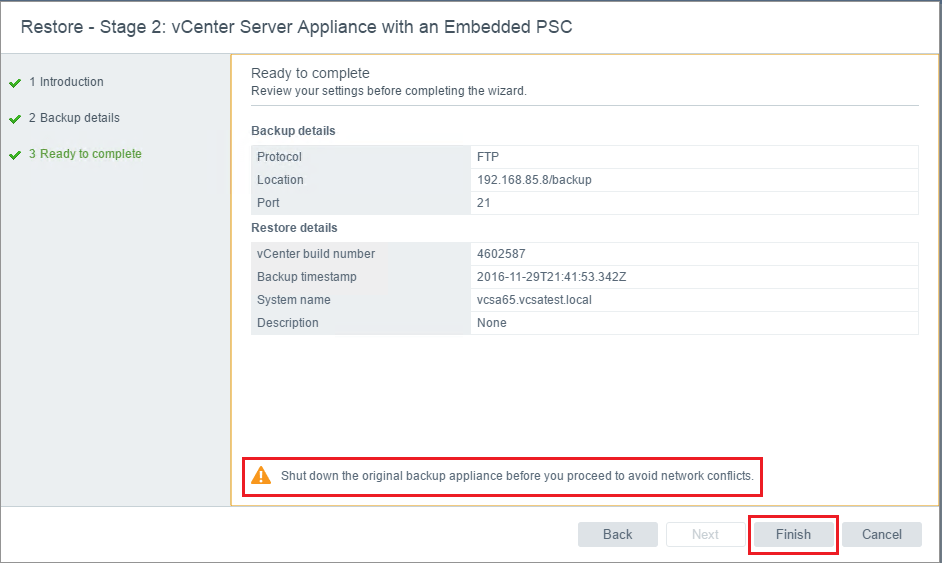
Task: Click the Ready to complete checkmark icon
Action: click(15, 155)
